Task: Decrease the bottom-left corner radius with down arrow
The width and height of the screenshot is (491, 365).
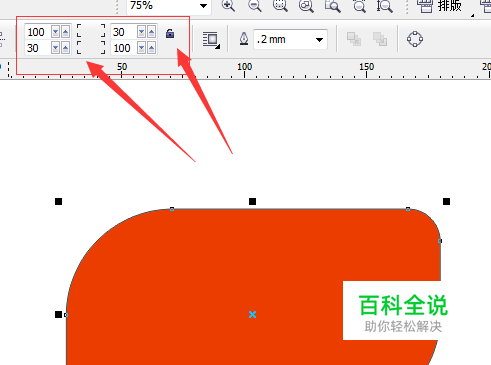Action: tap(55, 48)
